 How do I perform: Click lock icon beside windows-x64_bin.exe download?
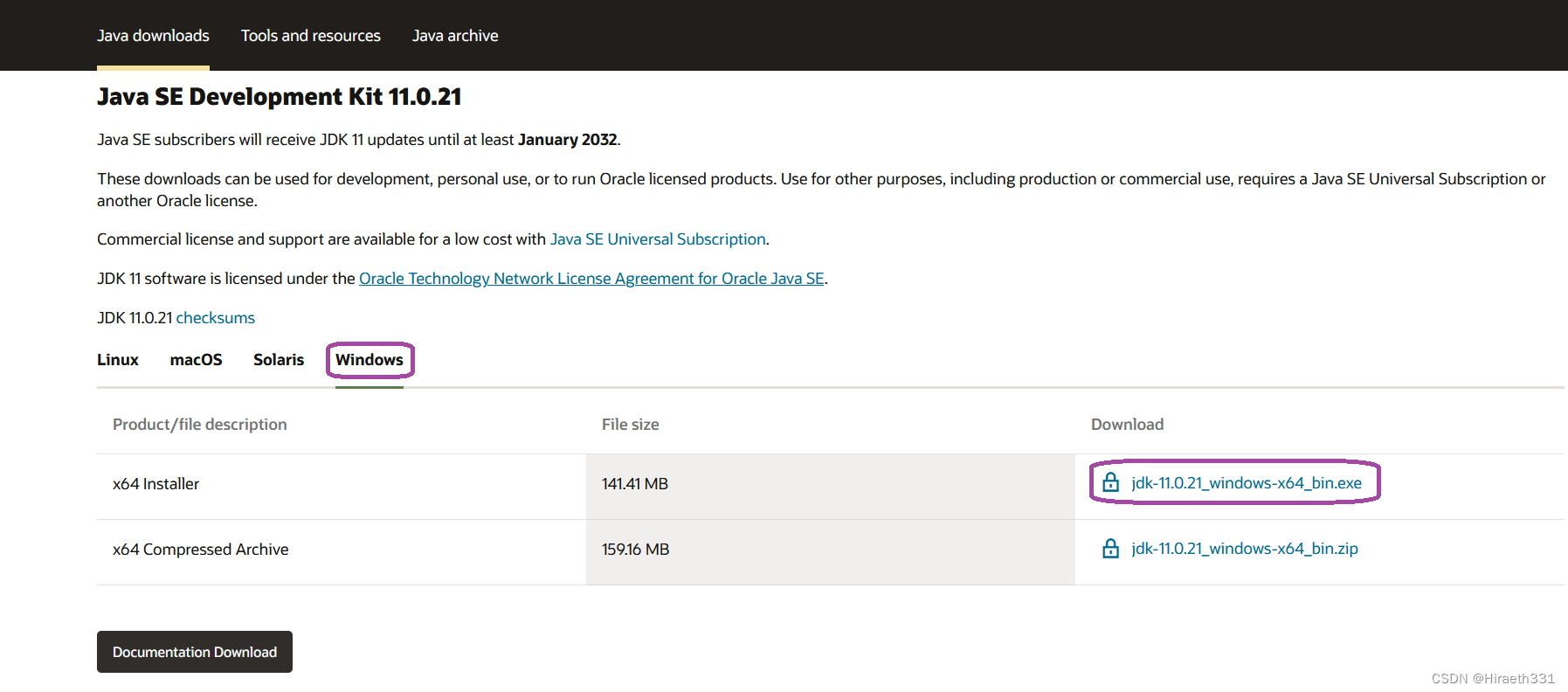click(1110, 482)
